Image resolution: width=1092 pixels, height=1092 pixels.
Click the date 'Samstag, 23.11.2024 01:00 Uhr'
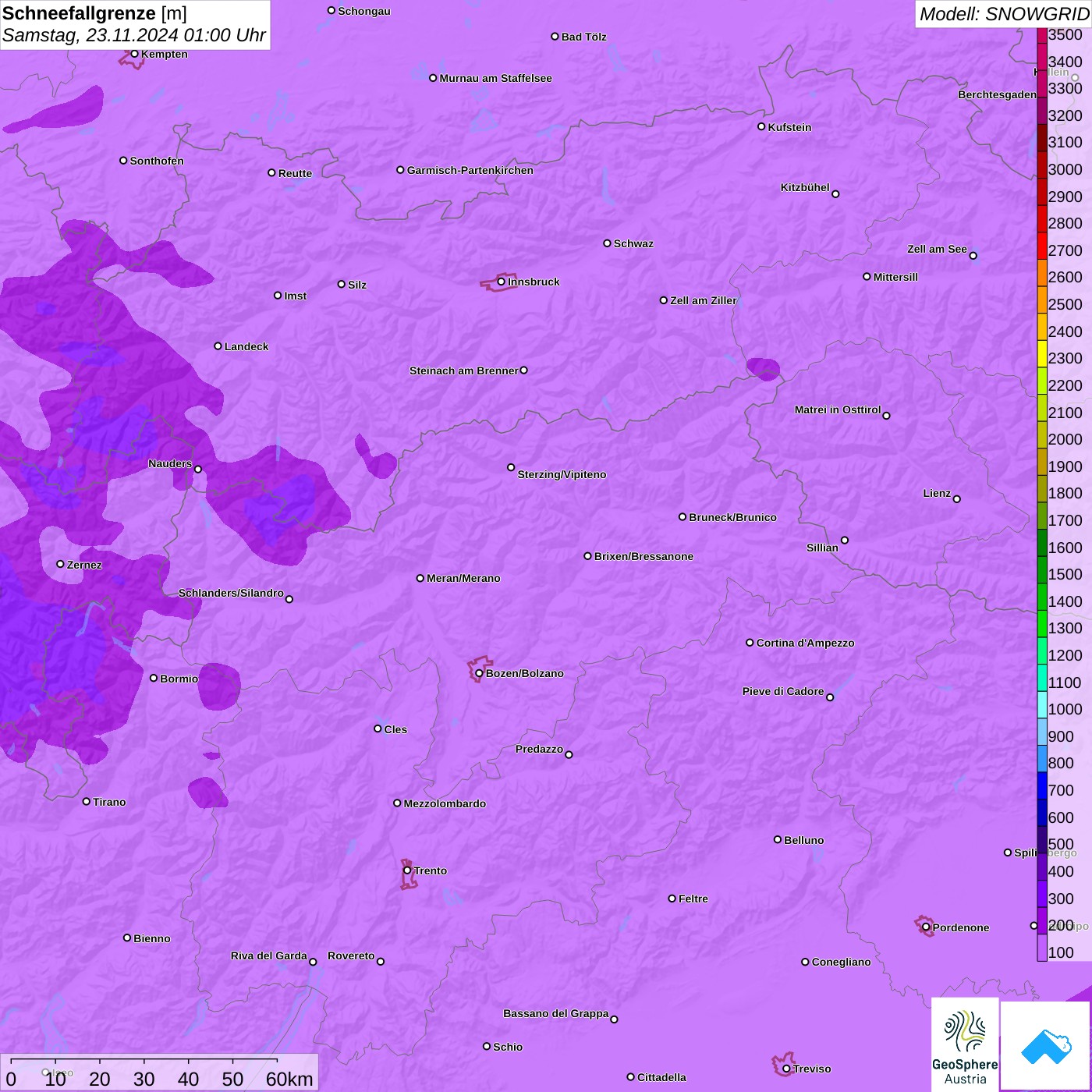click(134, 35)
